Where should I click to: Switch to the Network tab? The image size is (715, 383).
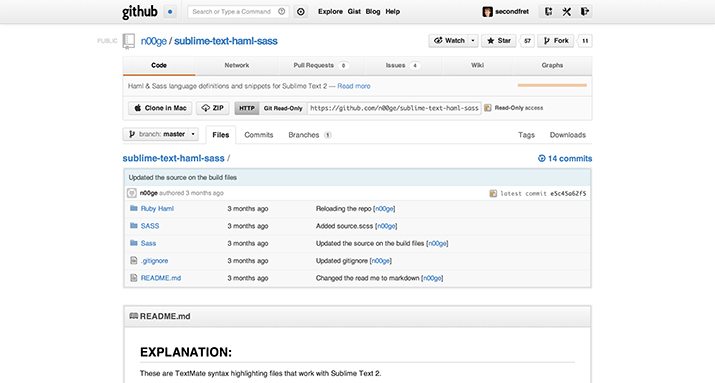(x=237, y=66)
